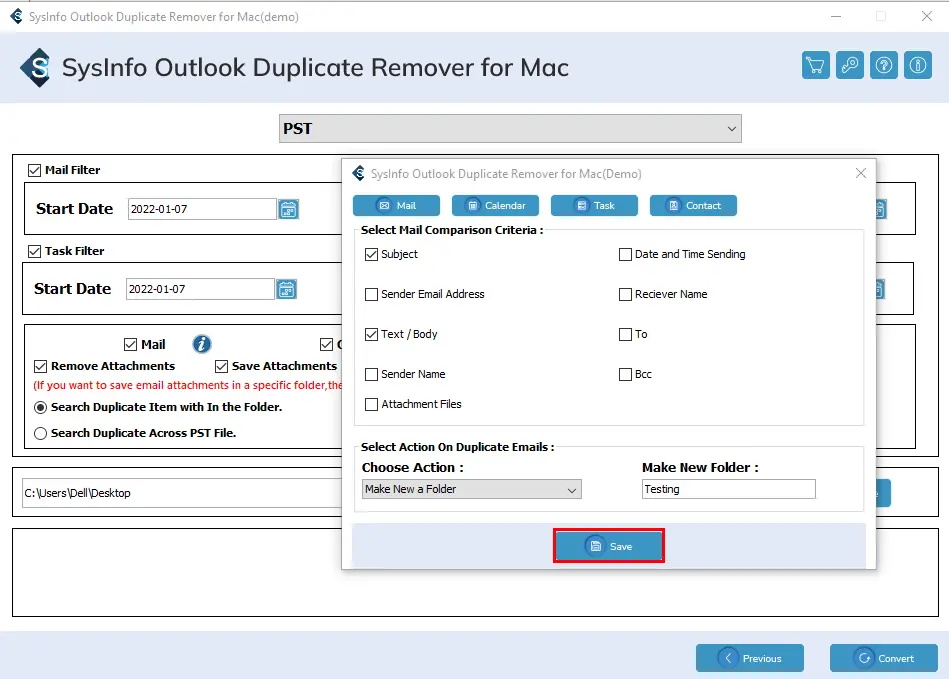
Task: Click the Make New Folder name field
Action: pyautogui.click(x=729, y=489)
